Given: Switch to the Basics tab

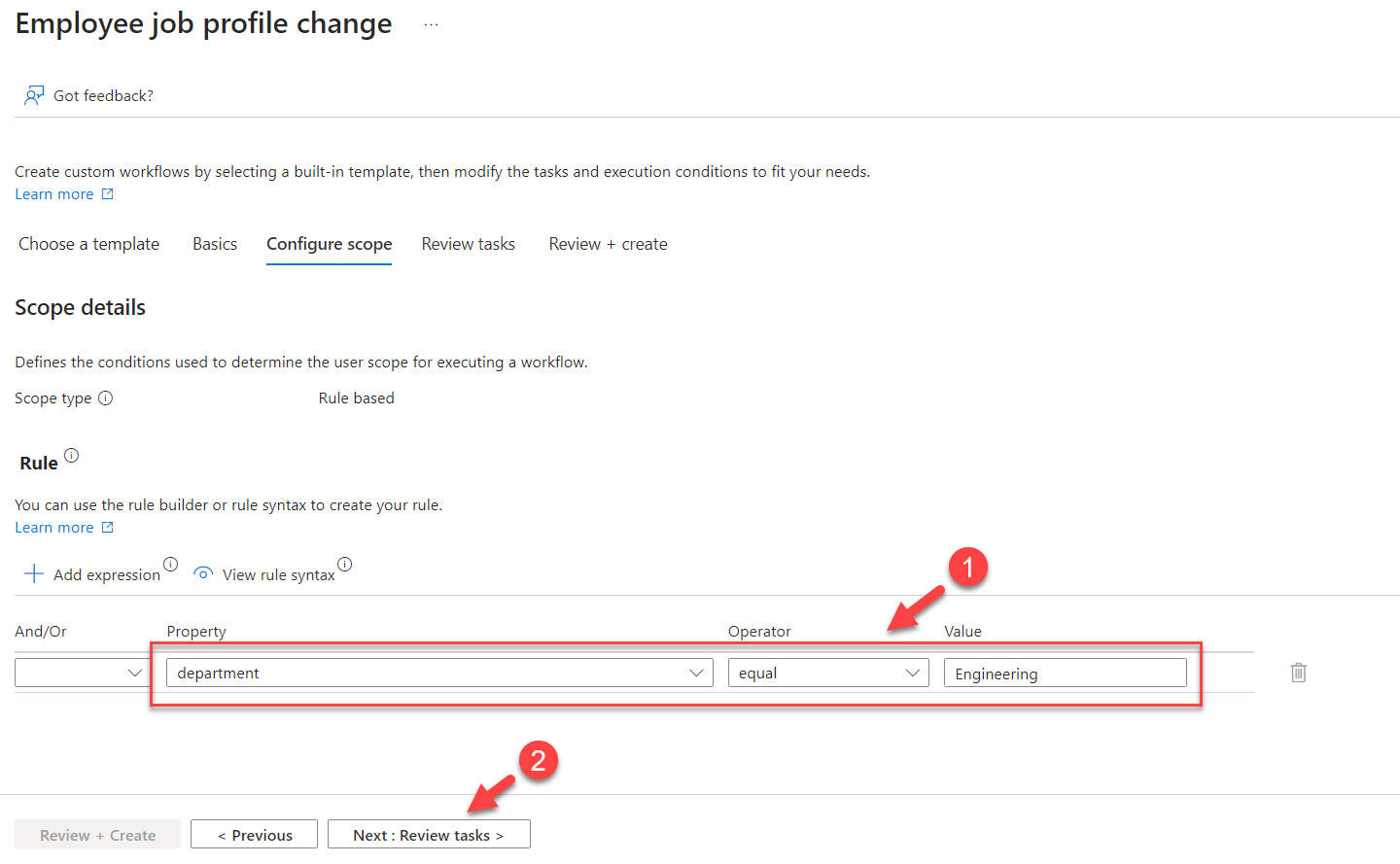Looking at the screenshot, I should (x=214, y=244).
